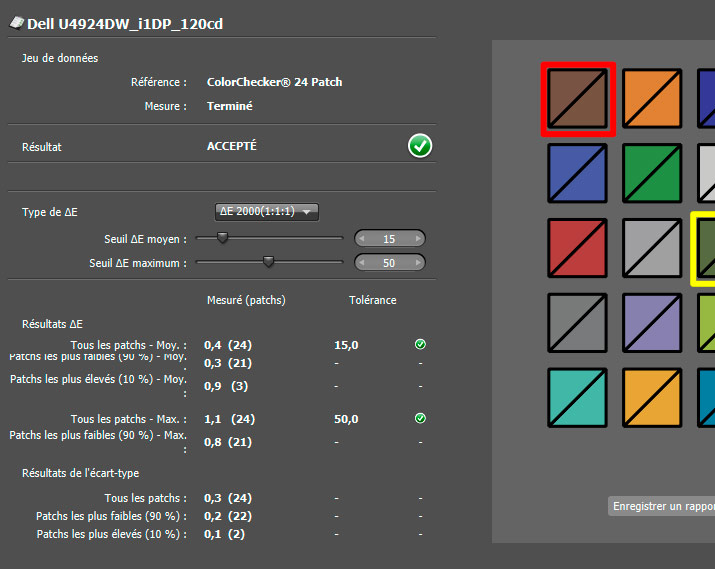The height and width of the screenshot is (569, 715).
Task: Select the teal patch in bottom row
Action: pos(577,397)
